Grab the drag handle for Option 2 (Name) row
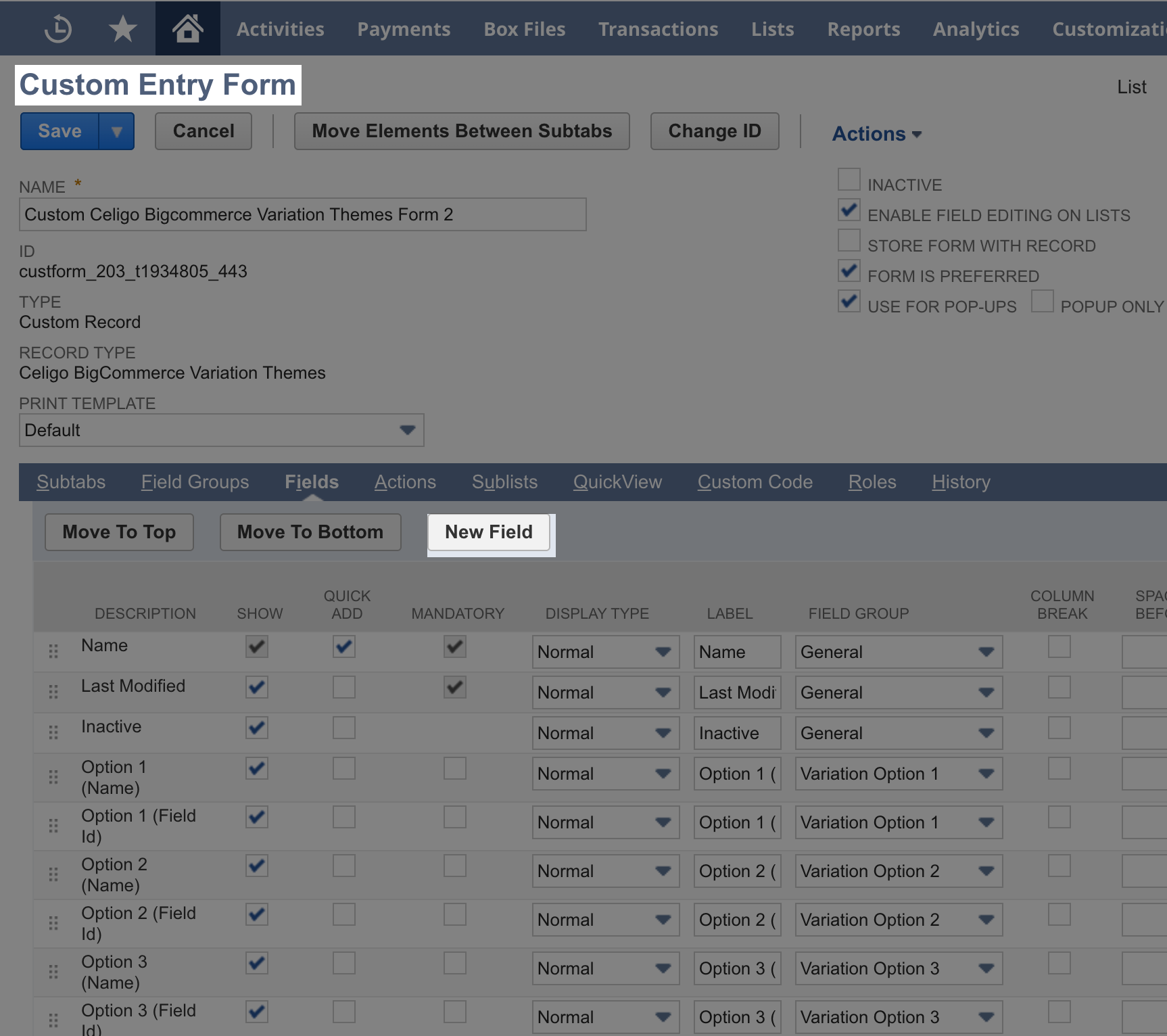 click(x=53, y=874)
